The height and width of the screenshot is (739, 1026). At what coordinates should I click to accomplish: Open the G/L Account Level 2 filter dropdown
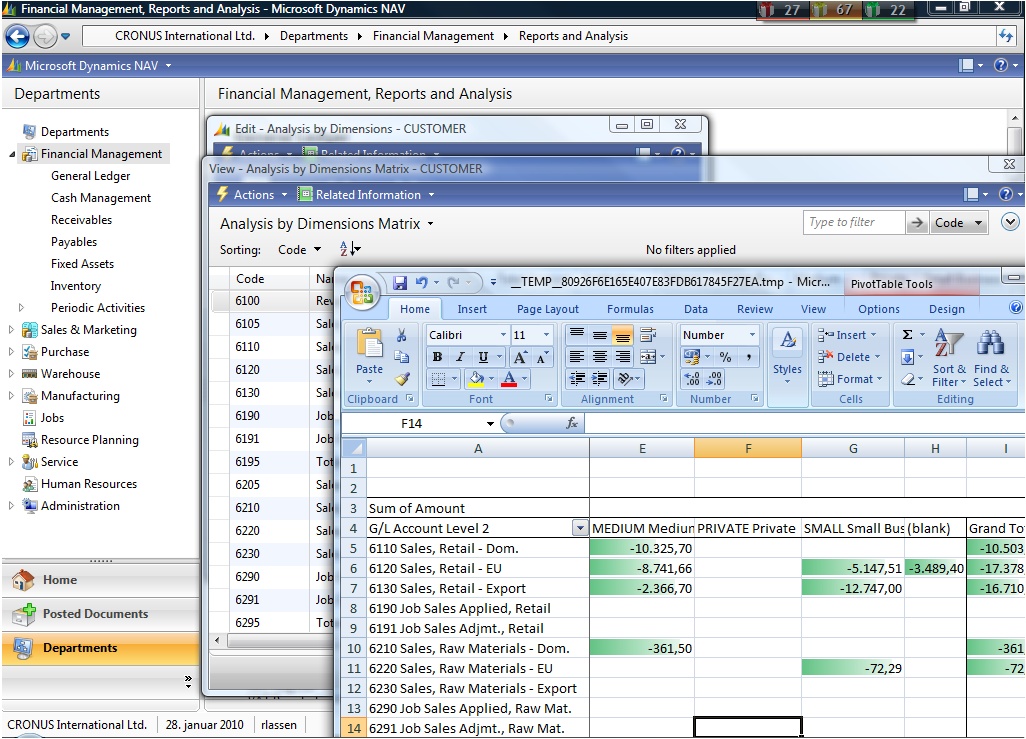(x=580, y=528)
